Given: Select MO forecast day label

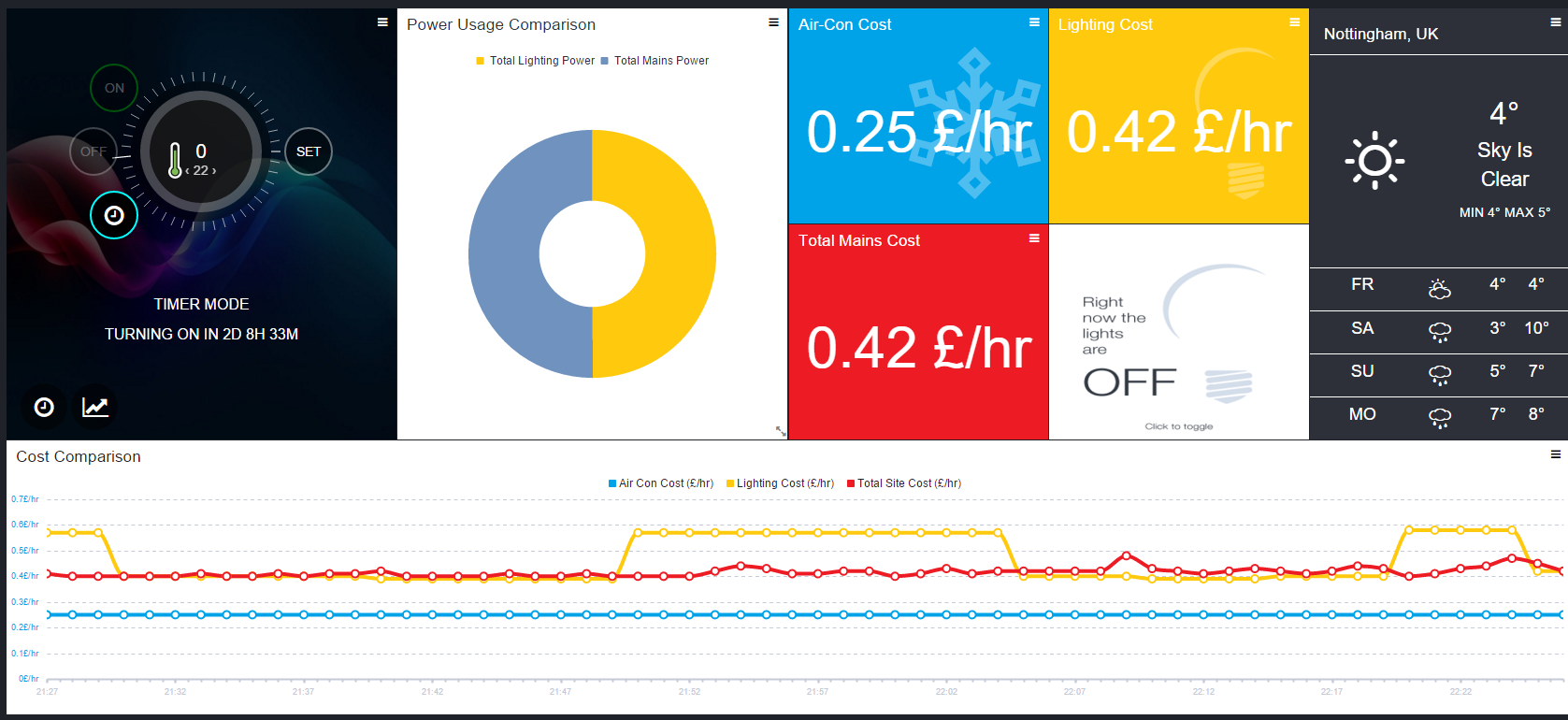Looking at the screenshot, I should pos(1362,414).
